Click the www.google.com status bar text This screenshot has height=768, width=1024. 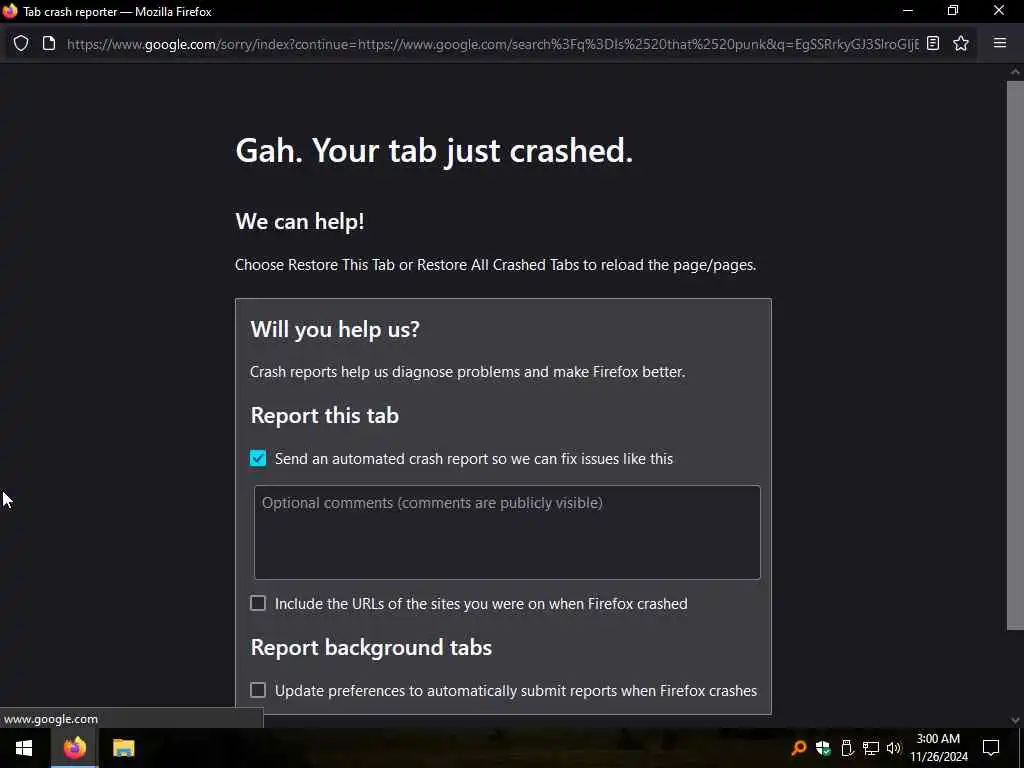pos(51,719)
